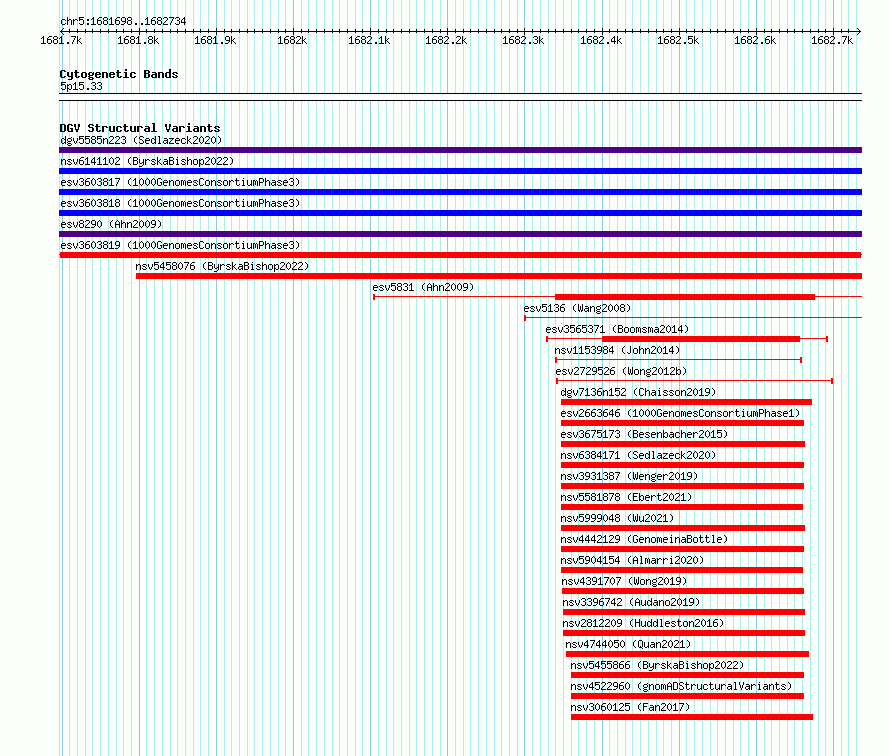Click the dark purple esv8290 feature bar
The image size is (890, 756).
pyautogui.click(x=460, y=234)
